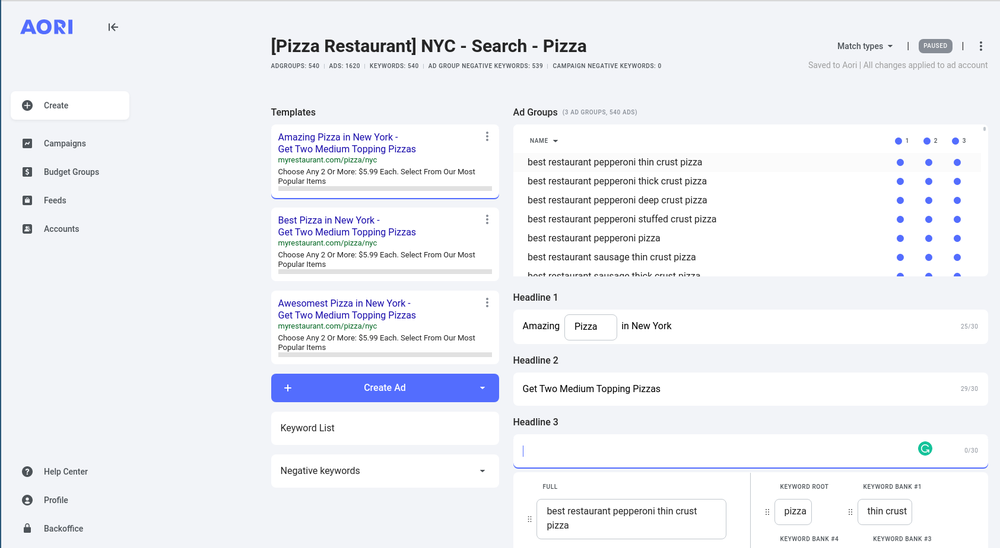The width and height of the screenshot is (1000, 548).
Task: Open Budget Groups dollar icon
Action: click(x=27, y=172)
